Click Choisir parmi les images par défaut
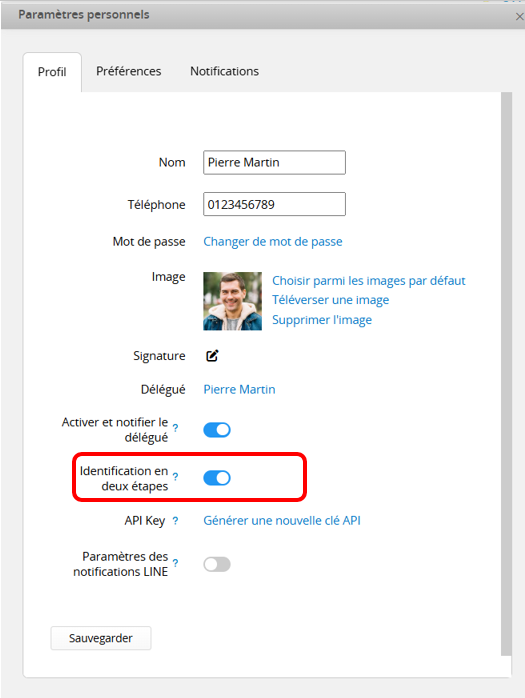 (x=369, y=281)
